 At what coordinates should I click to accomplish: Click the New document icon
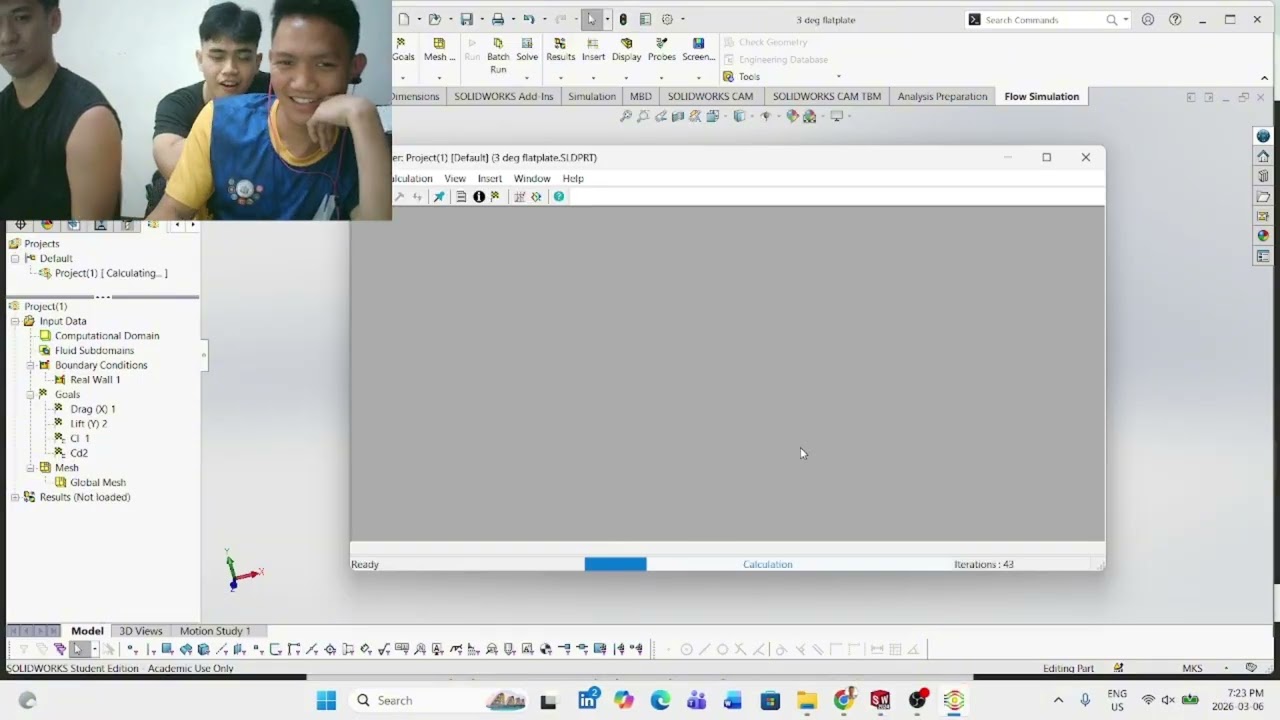(403, 19)
